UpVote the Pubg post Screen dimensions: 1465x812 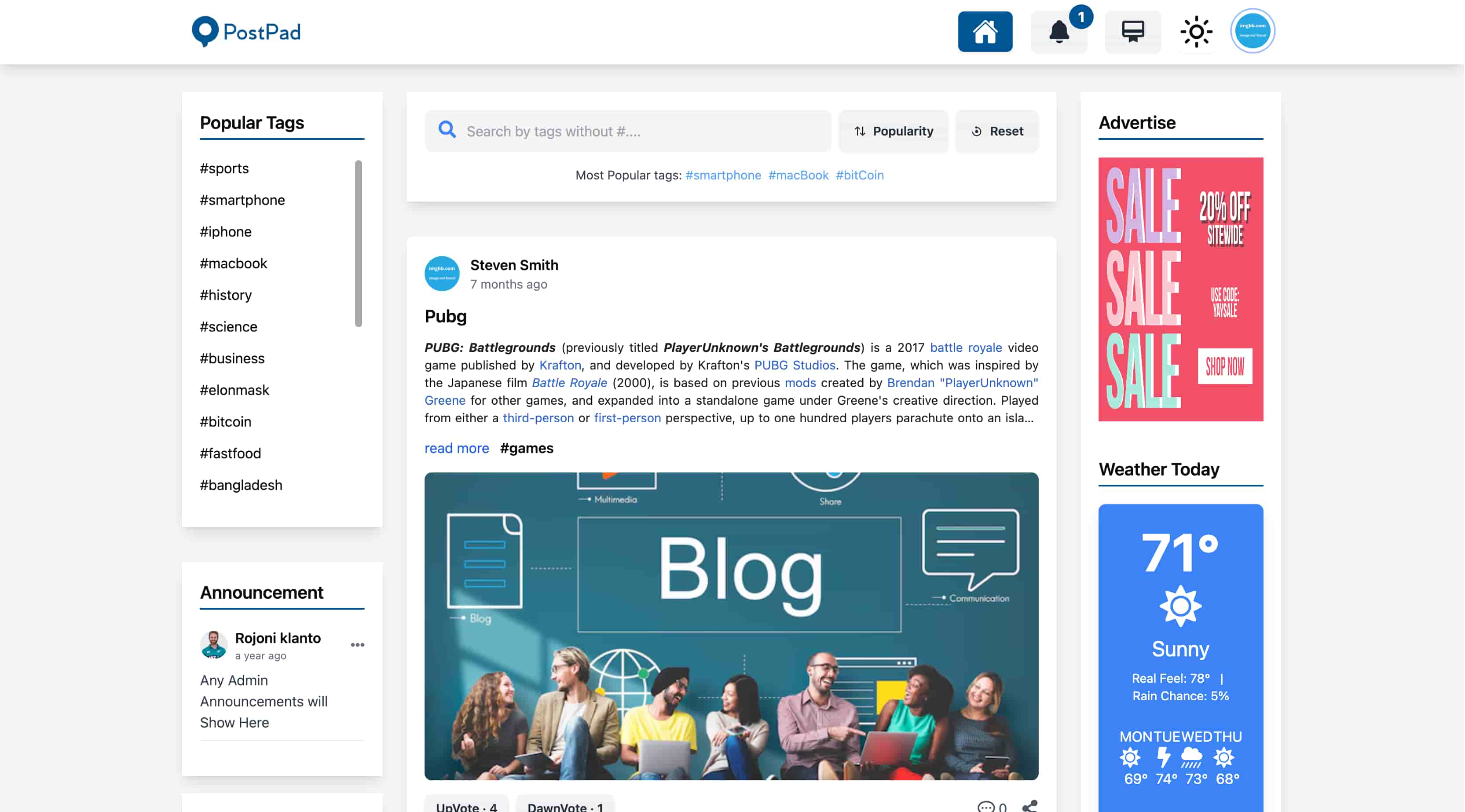coord(466,804)
